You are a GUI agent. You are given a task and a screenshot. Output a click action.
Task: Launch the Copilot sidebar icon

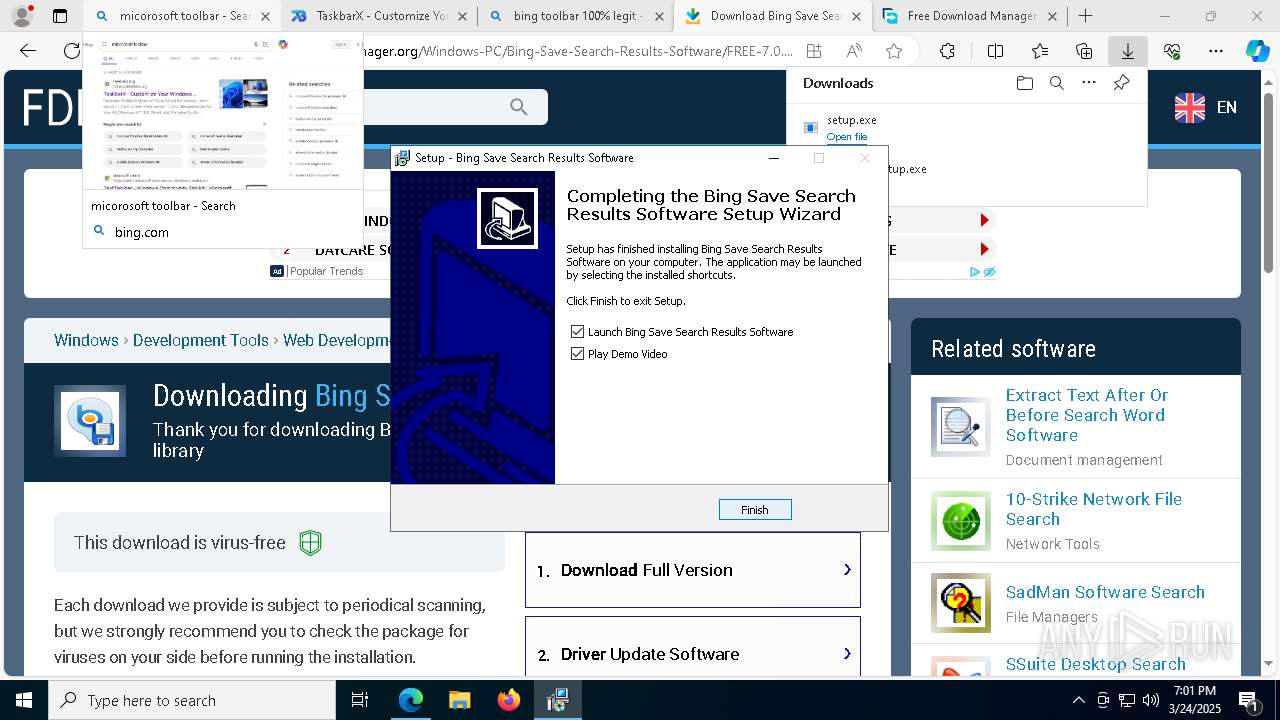(x=1258, y=51)
